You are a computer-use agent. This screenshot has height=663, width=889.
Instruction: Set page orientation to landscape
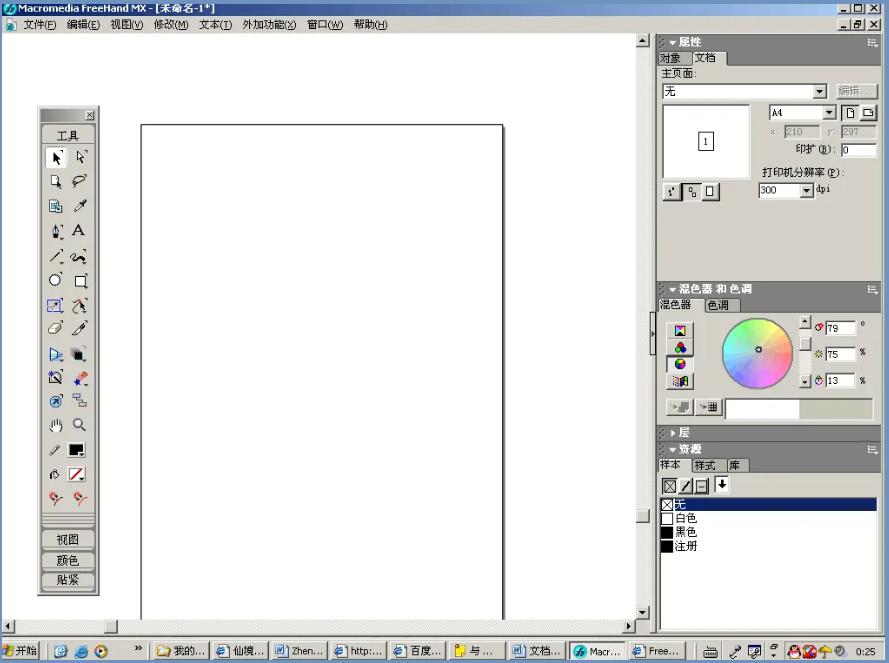point(868,113)
